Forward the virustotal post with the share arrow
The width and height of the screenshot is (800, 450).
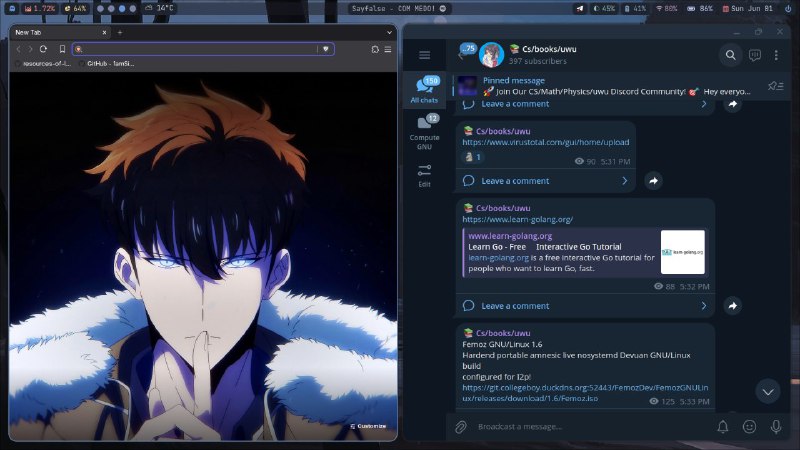(654, 181)
